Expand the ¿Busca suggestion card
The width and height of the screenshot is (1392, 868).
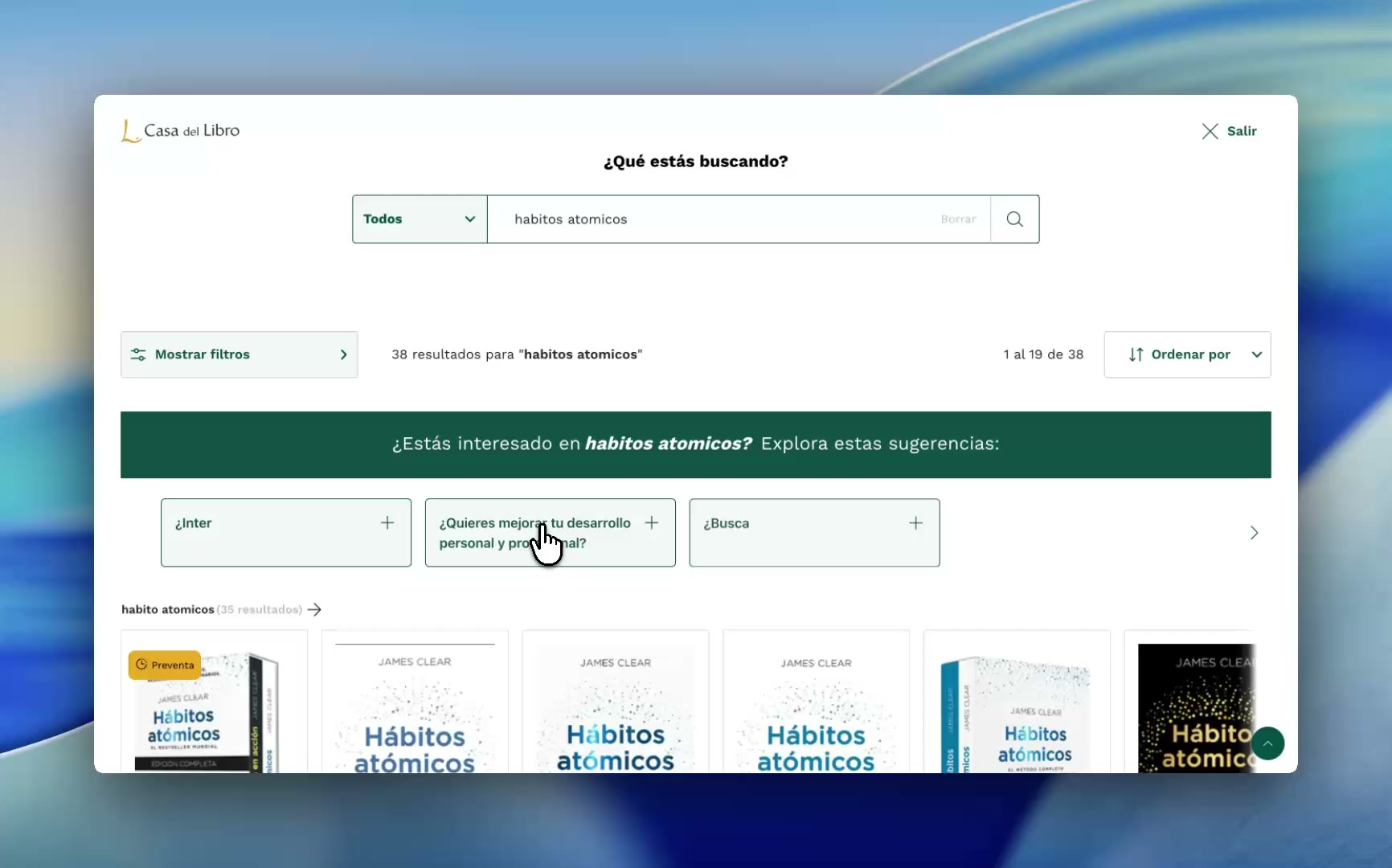814,533
